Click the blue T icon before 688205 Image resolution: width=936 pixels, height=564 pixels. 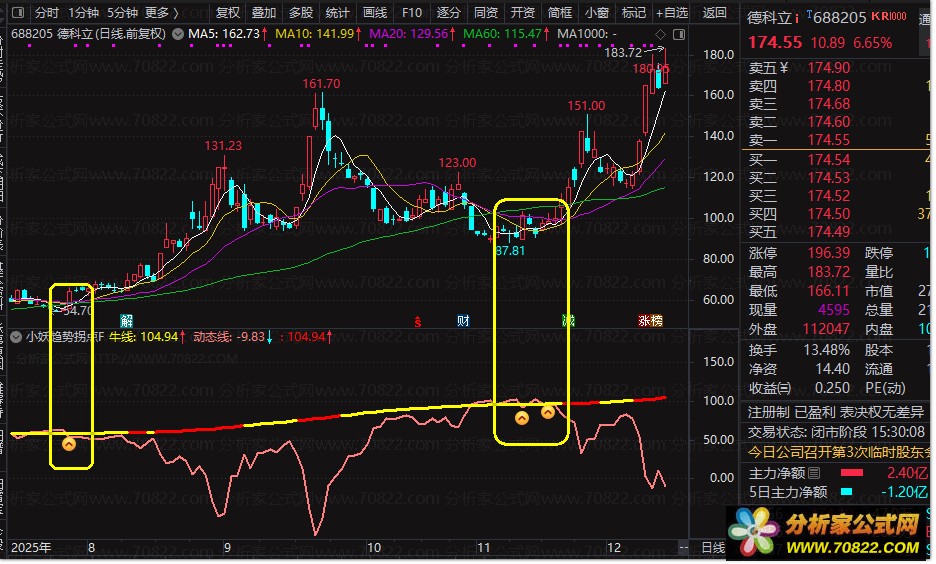809,14
